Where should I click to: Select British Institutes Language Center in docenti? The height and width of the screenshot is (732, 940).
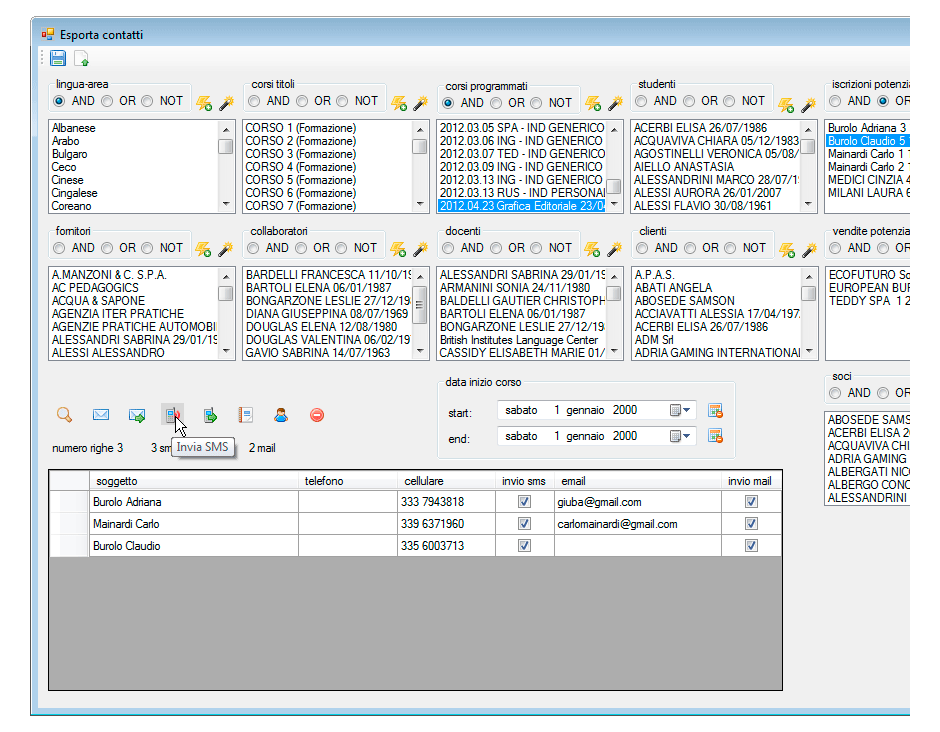pos(522,340)
